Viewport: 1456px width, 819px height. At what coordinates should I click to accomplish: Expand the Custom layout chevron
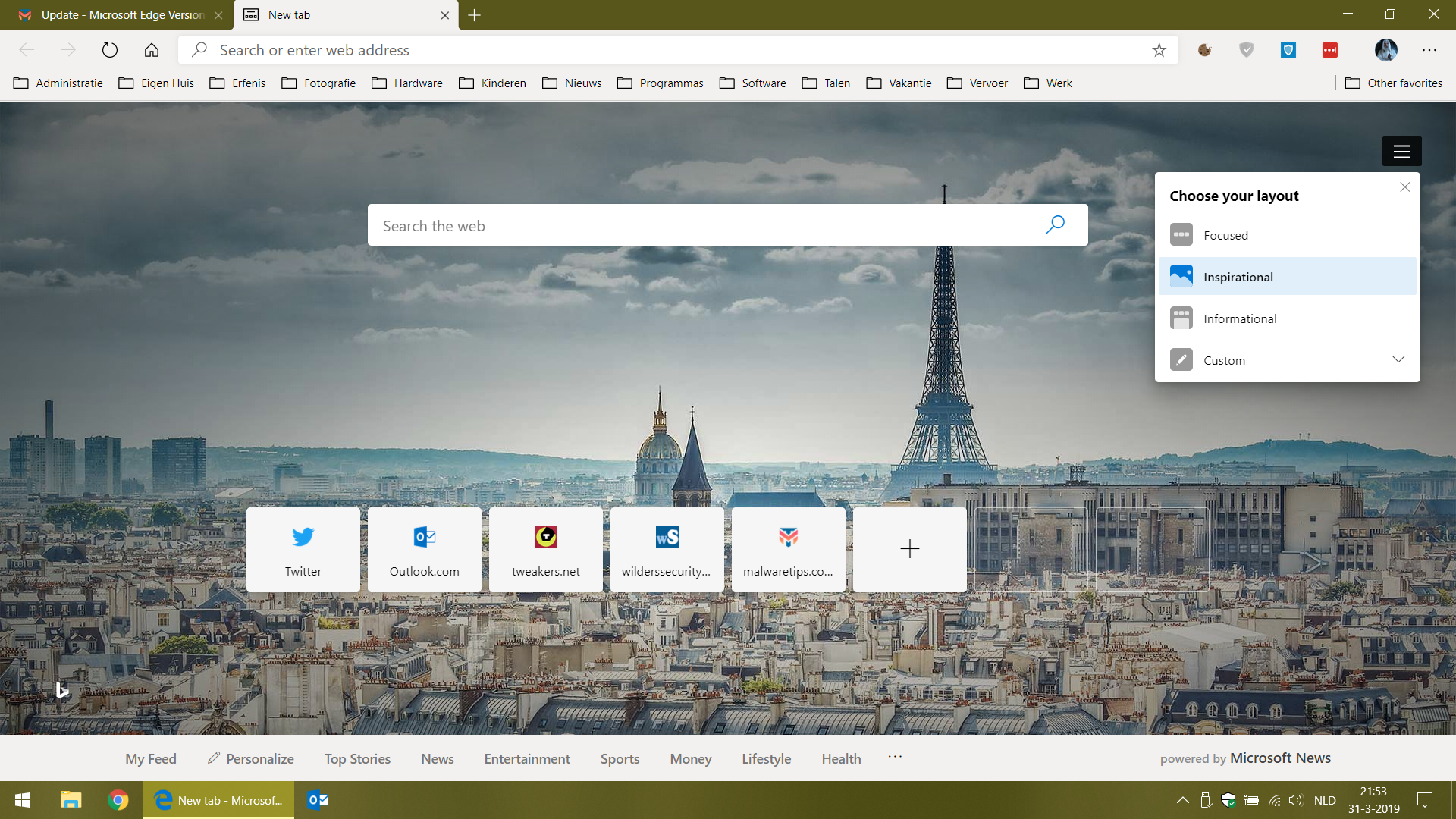pyautogui.click(x=1398, y=359)
